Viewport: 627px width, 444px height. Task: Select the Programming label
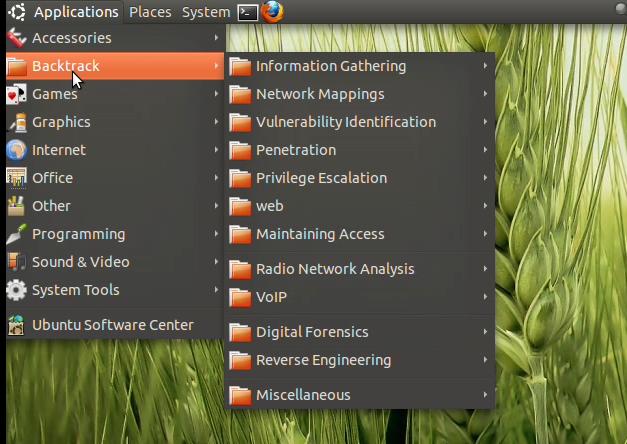(x=78, y=234)
